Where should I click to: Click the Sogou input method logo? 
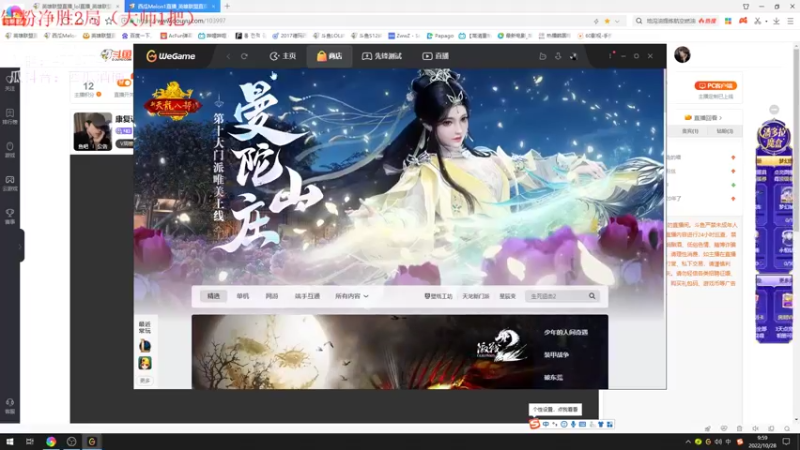tap(534, 424)
